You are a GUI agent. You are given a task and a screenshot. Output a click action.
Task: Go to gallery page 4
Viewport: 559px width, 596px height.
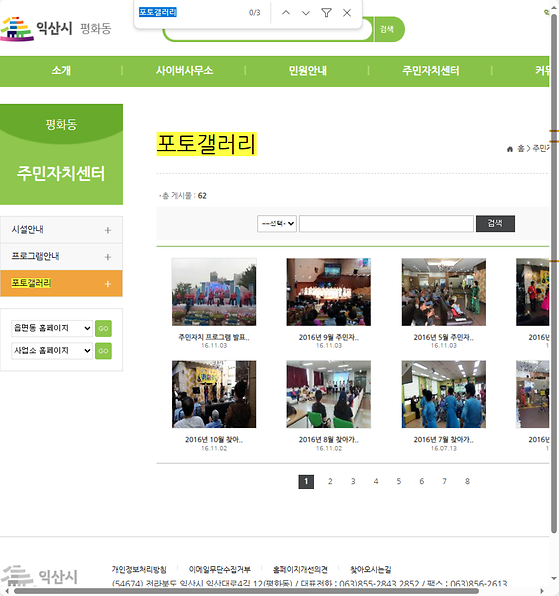click(x=376, y=481)
